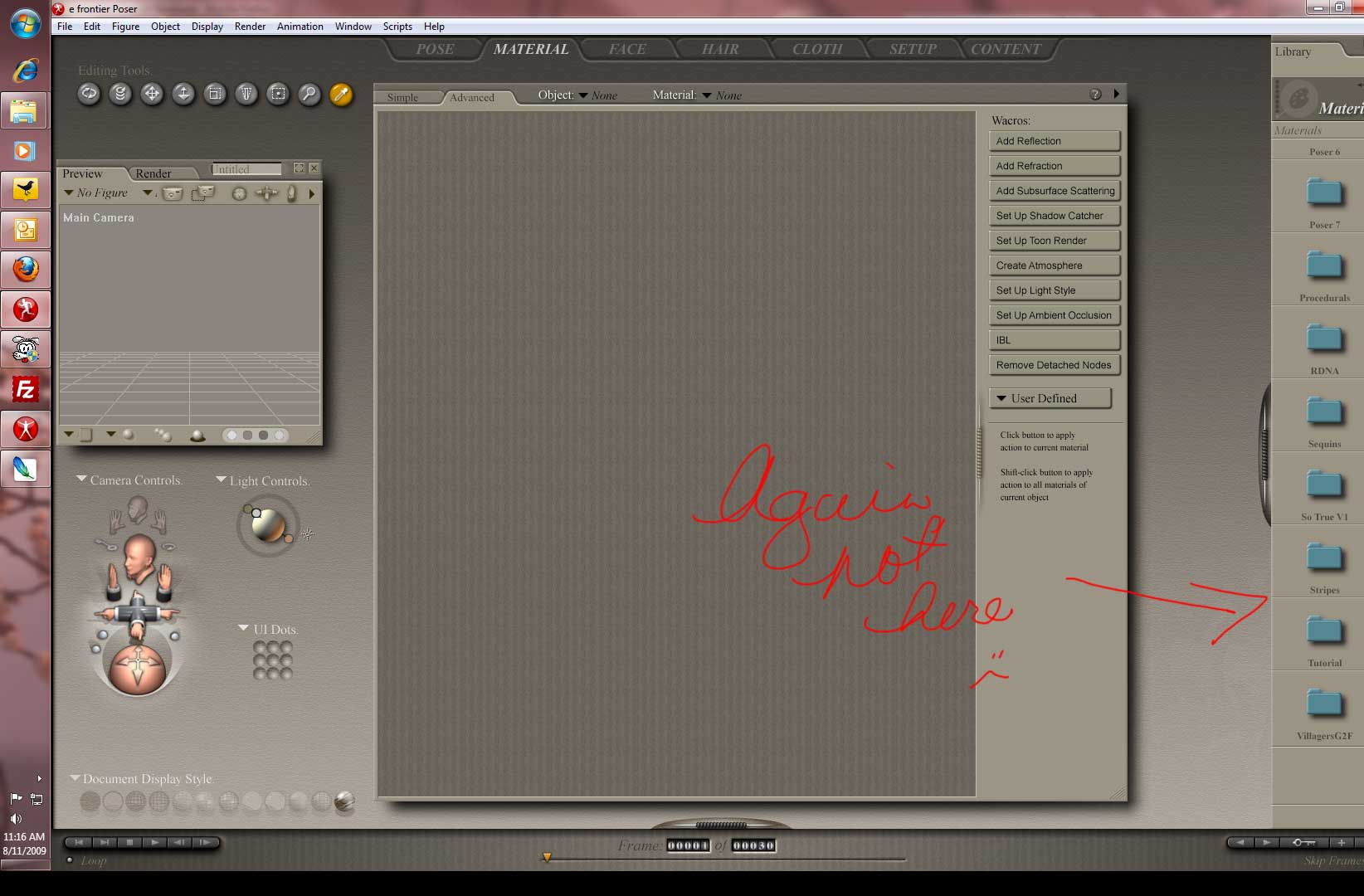Switch to the POSE room tab
This screenshot has height=896, width=1364.
coord(435,49)
